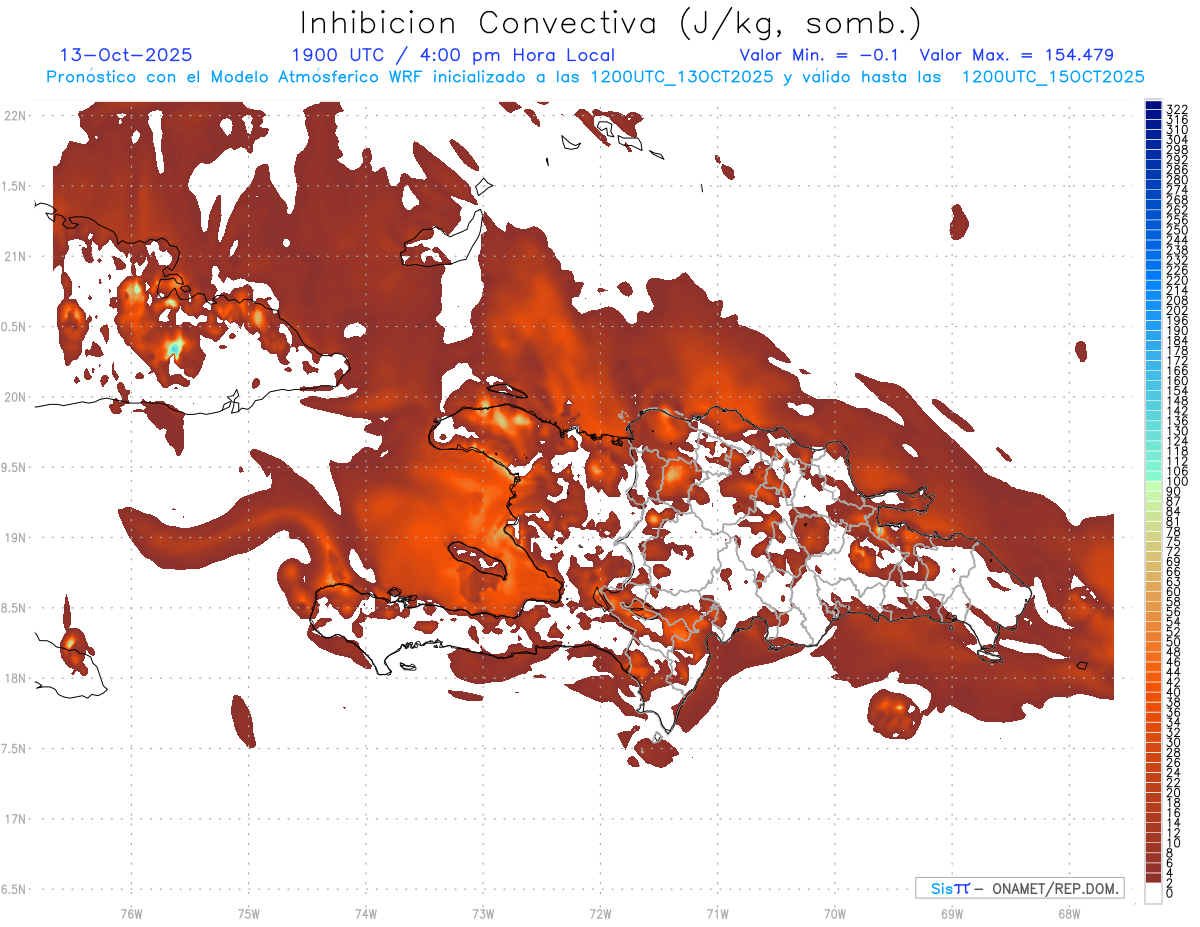The height and width of the screenshot is (927, 1200).
Task: Click the 19N latitude axis label
Action: [x=15, y=538]
